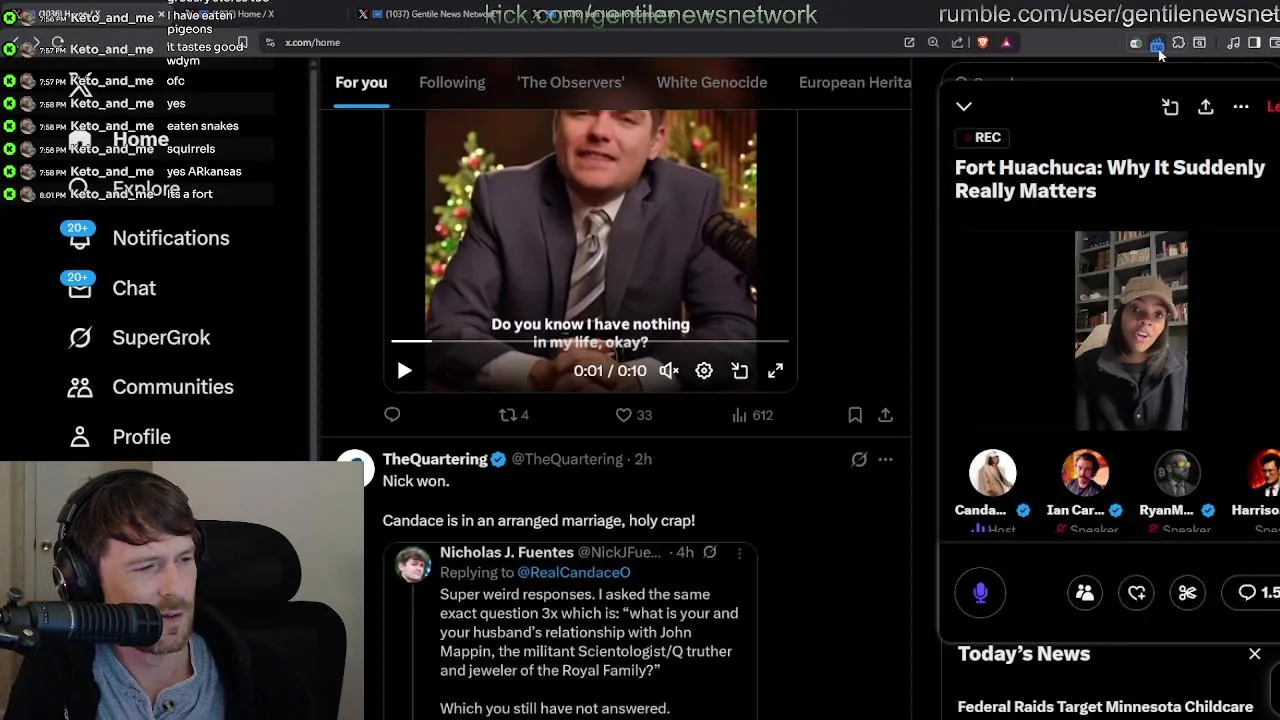The width and height of the screenshot is (1280, 720).
Task: Share the video post
Action: coord(885,415)
